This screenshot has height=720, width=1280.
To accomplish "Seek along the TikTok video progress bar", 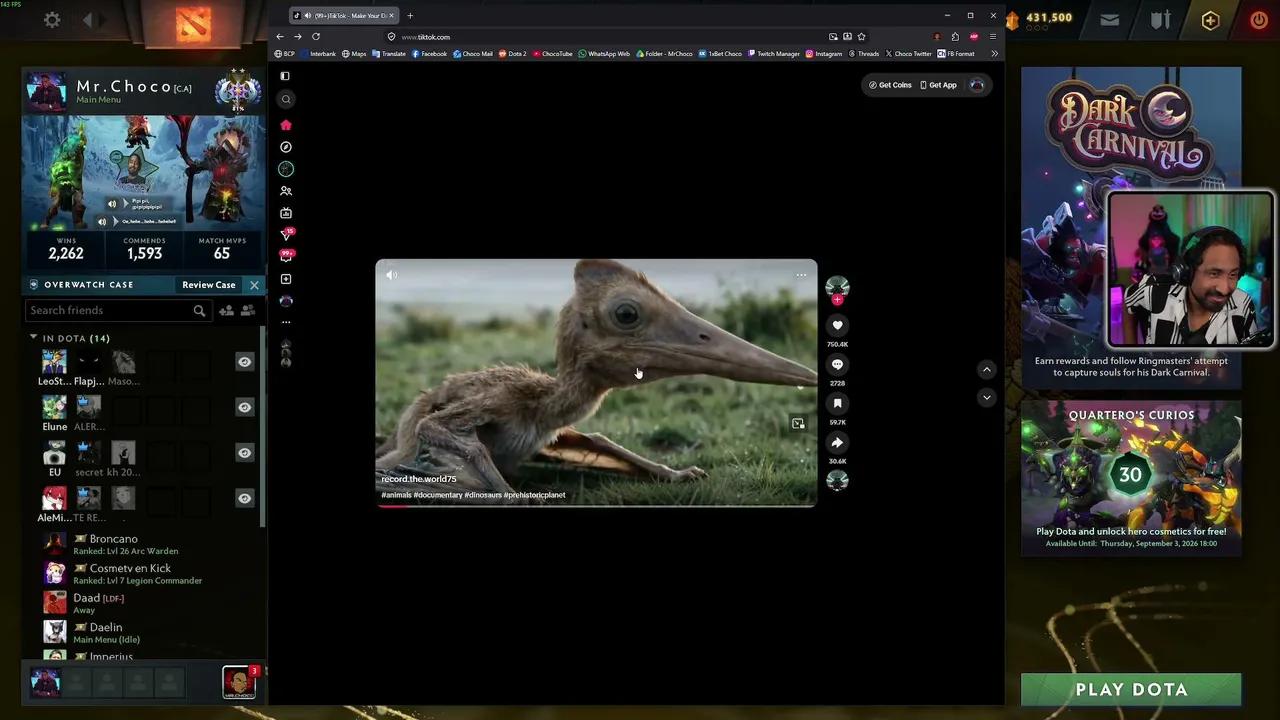I will click(x=596, y=506).
